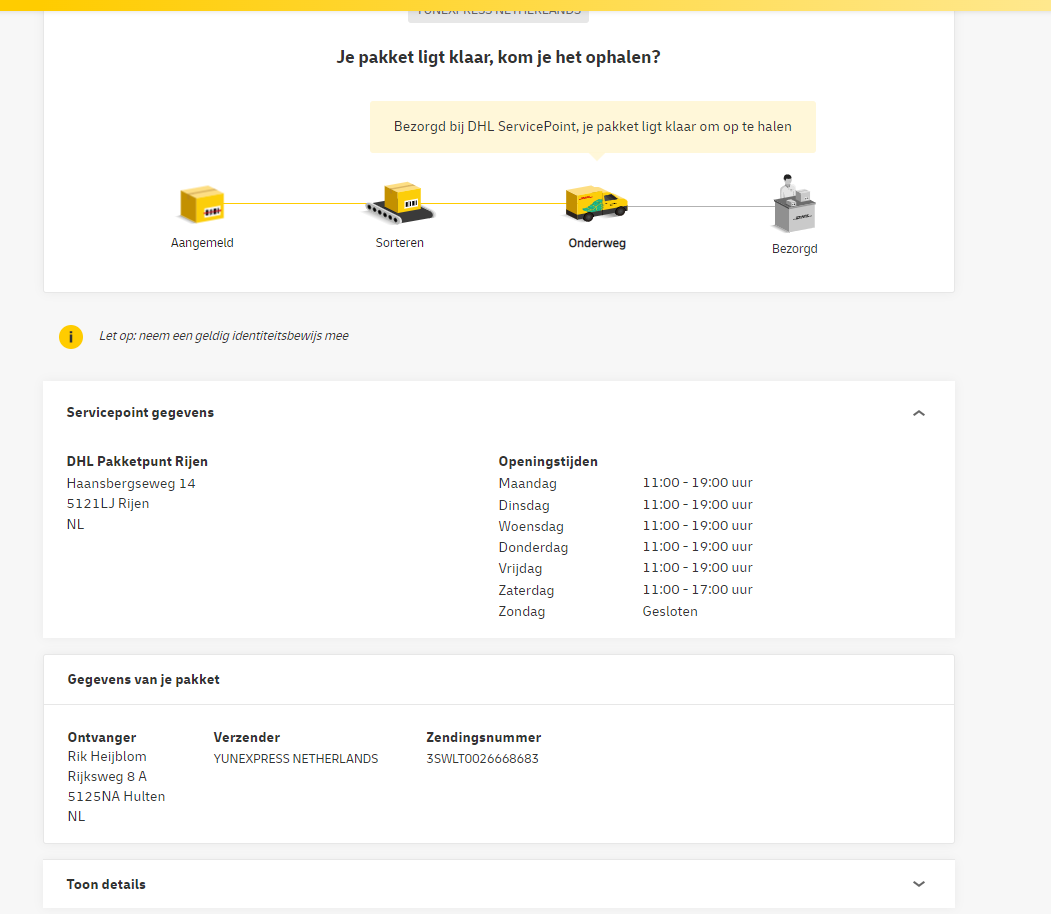Click the Bezorgd service desk icon
Viewport: 1051px width, 914px height.
tap(794, 204)
